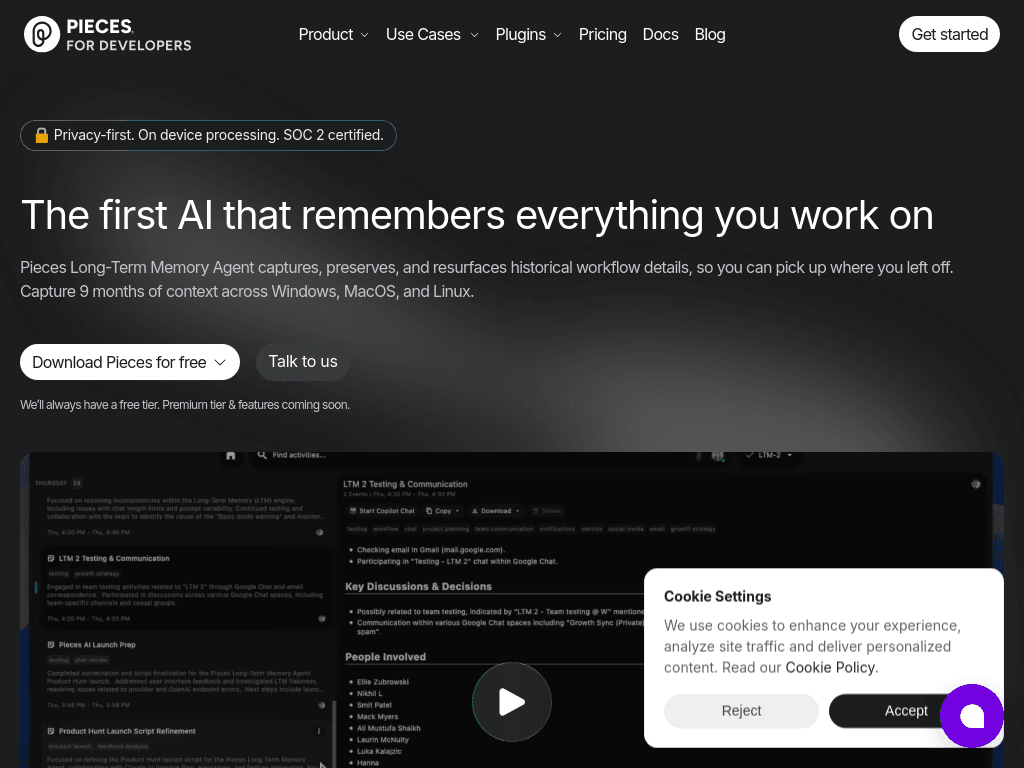Open the Blog link
This screenshot has height=768, width=1024.
tap(710, 35)
